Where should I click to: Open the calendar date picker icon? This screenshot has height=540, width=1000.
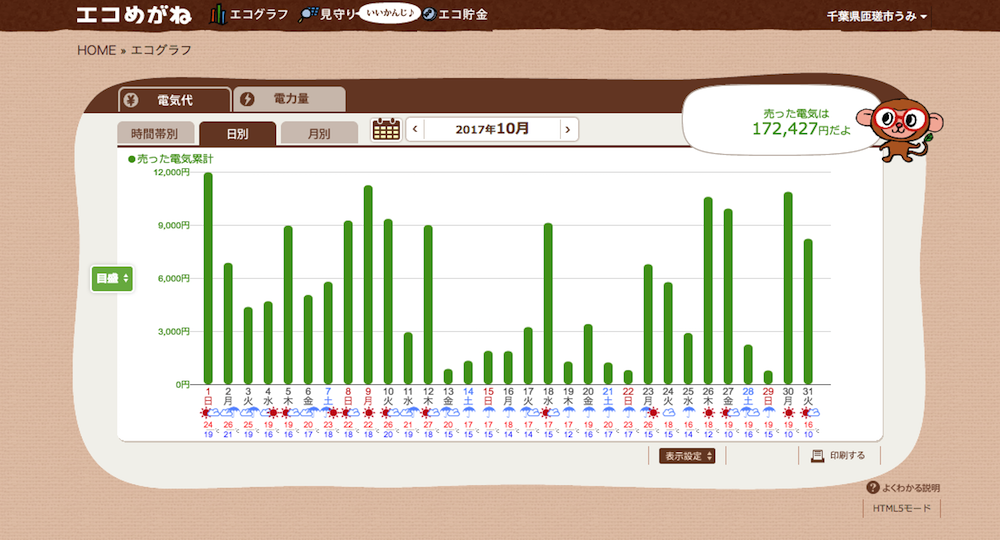[x=385, y=129]
